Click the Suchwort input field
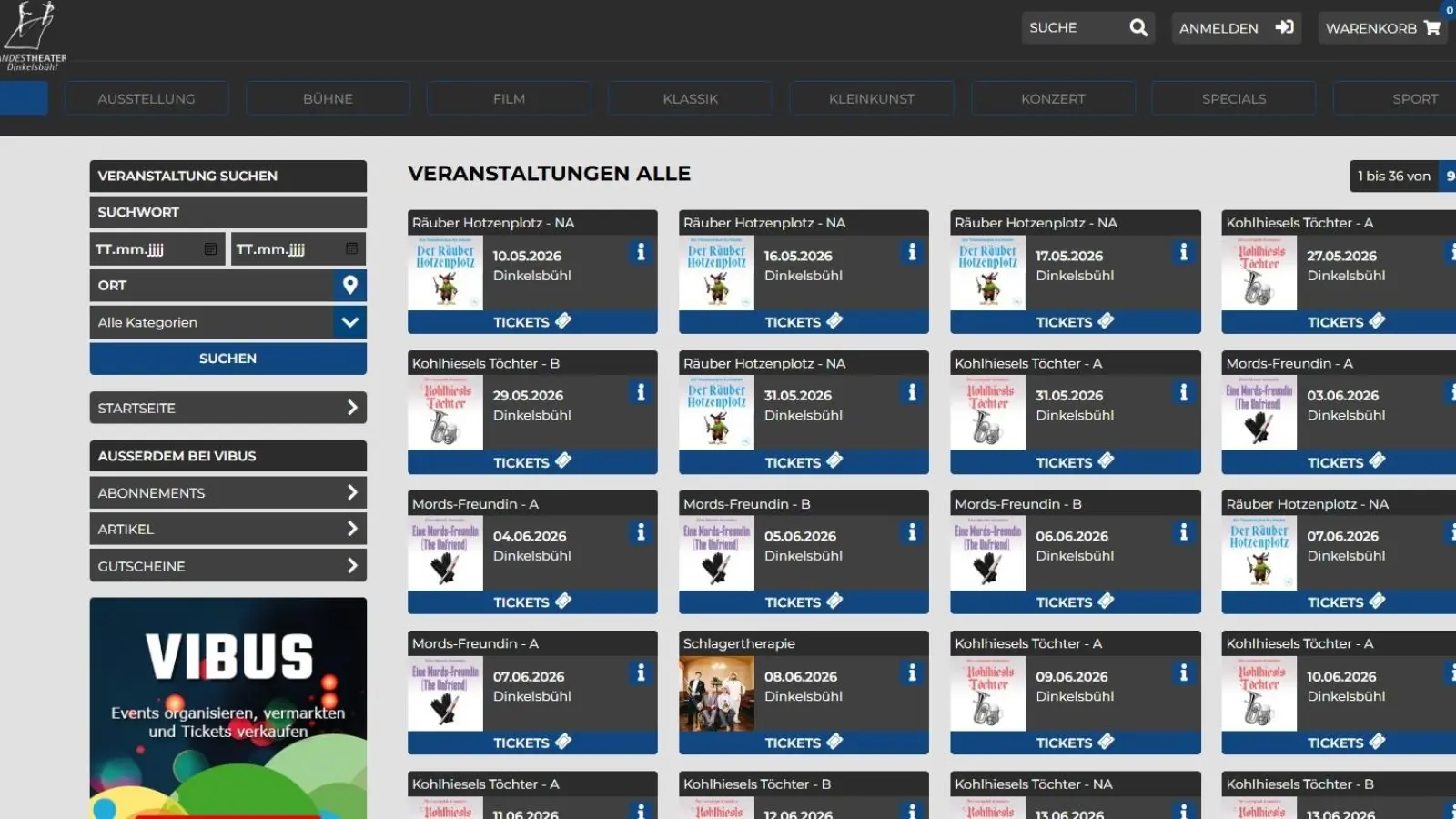Image resolution: width=1456 pixels, height=819 pixels. (228, 212)
